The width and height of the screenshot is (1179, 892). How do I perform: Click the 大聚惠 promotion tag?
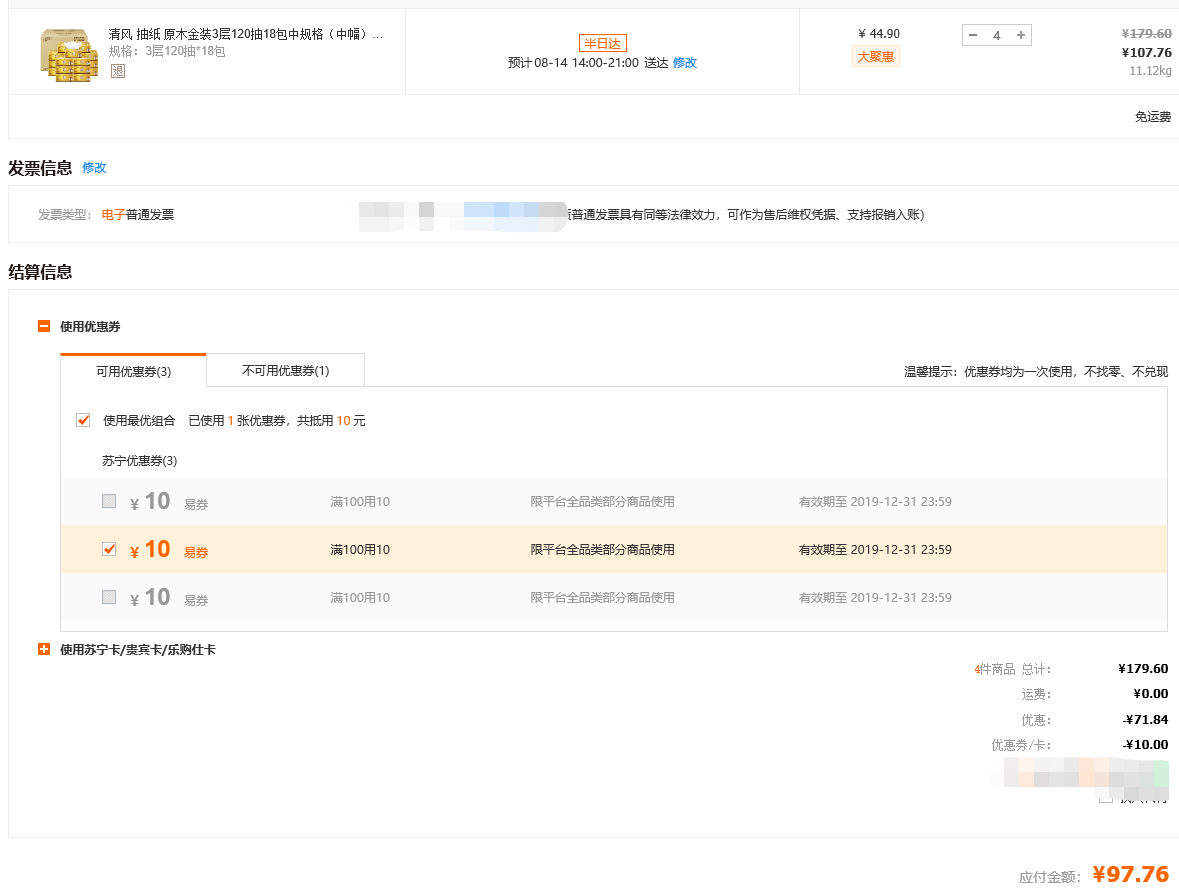[x=876, y=56]
